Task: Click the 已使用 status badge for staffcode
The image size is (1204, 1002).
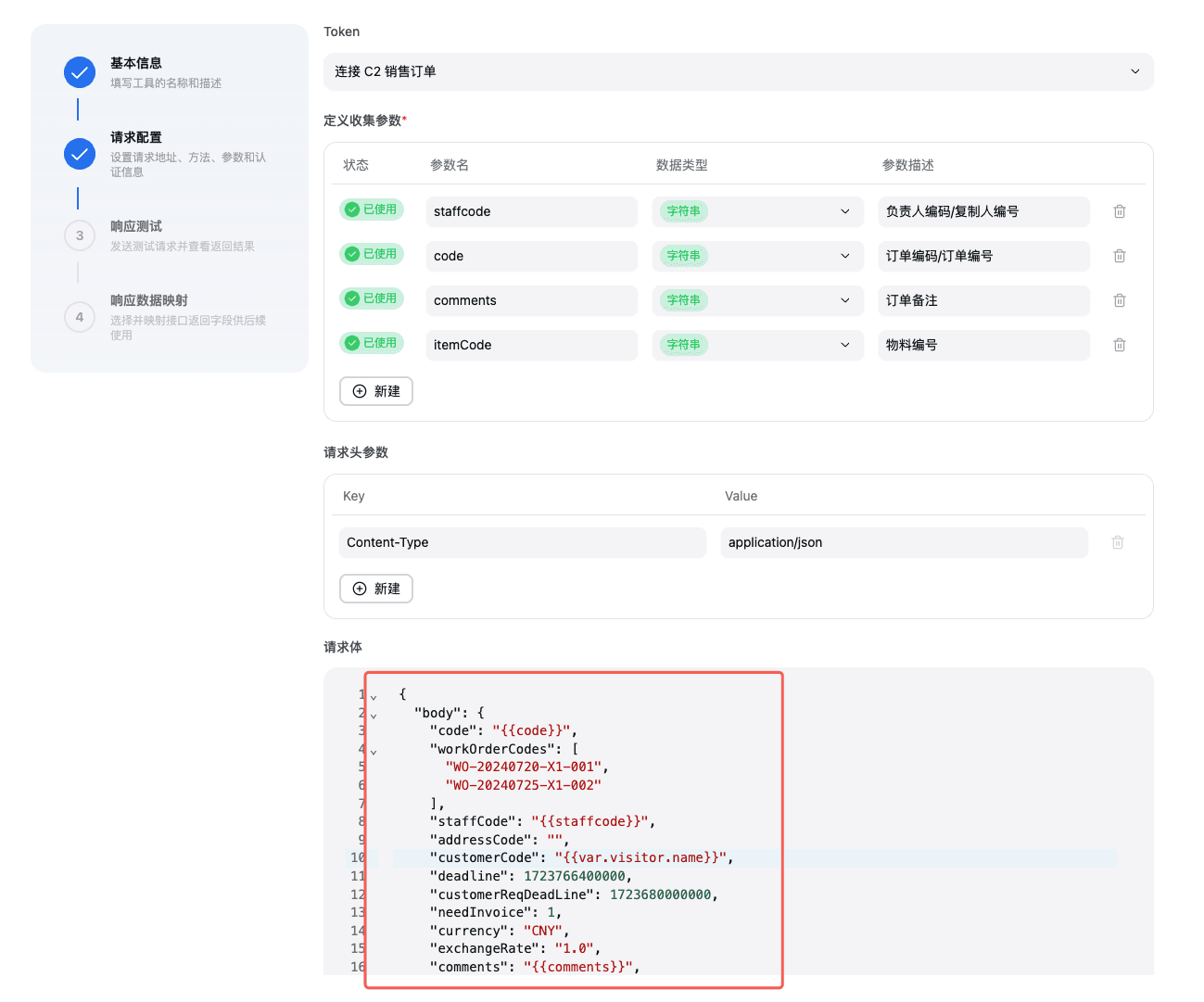Action: [x=372, y=209]
